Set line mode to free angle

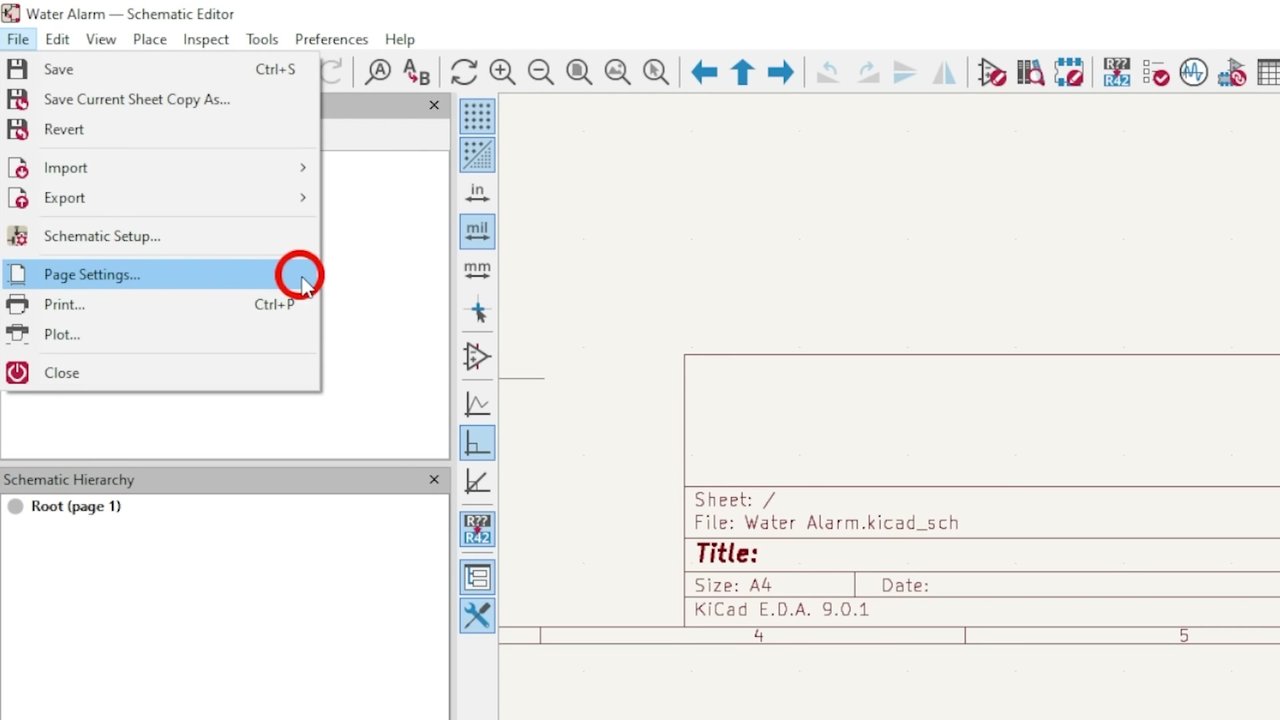477,404
